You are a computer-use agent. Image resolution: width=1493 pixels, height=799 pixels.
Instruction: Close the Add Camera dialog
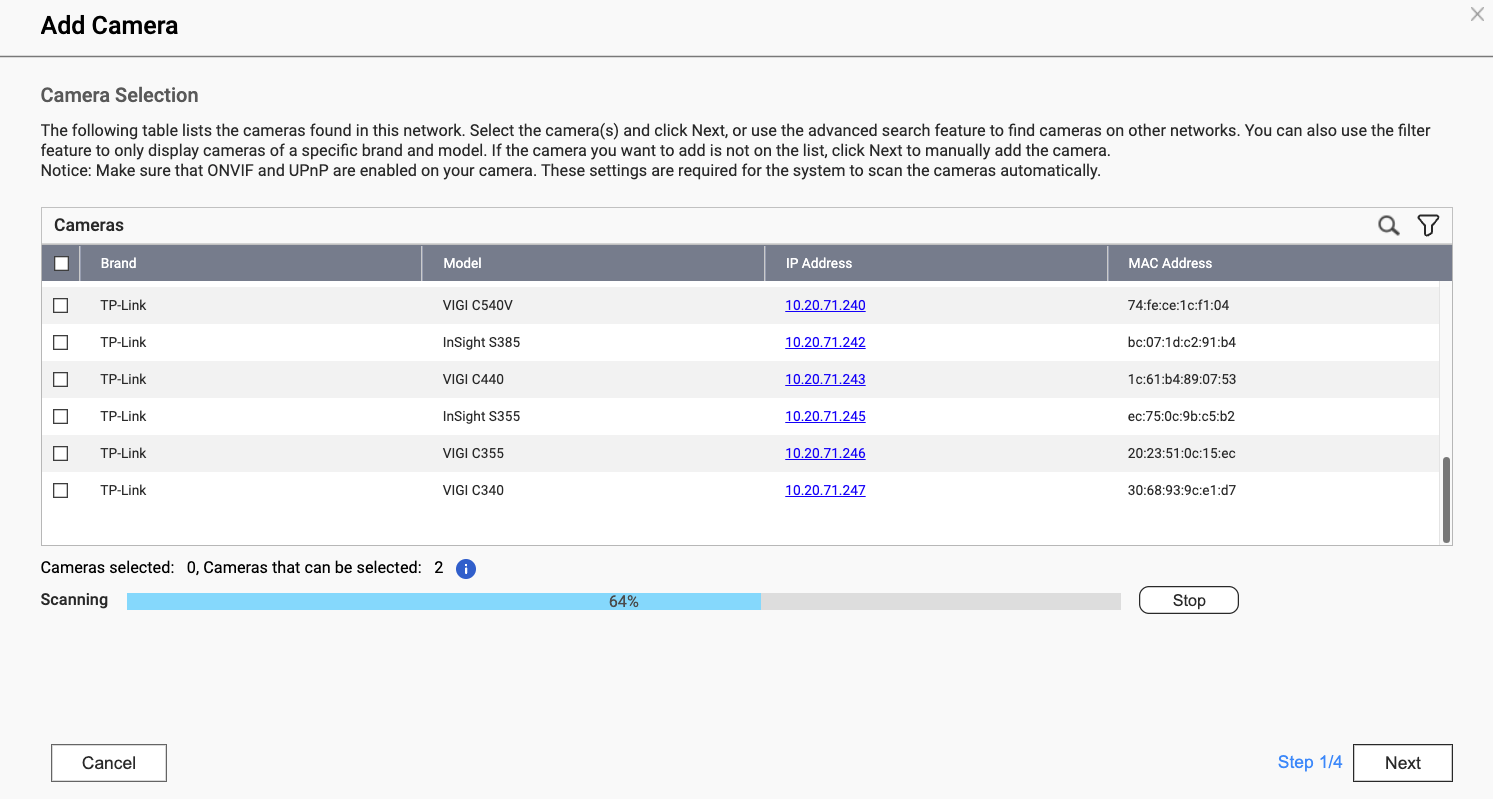(1477, 15)
